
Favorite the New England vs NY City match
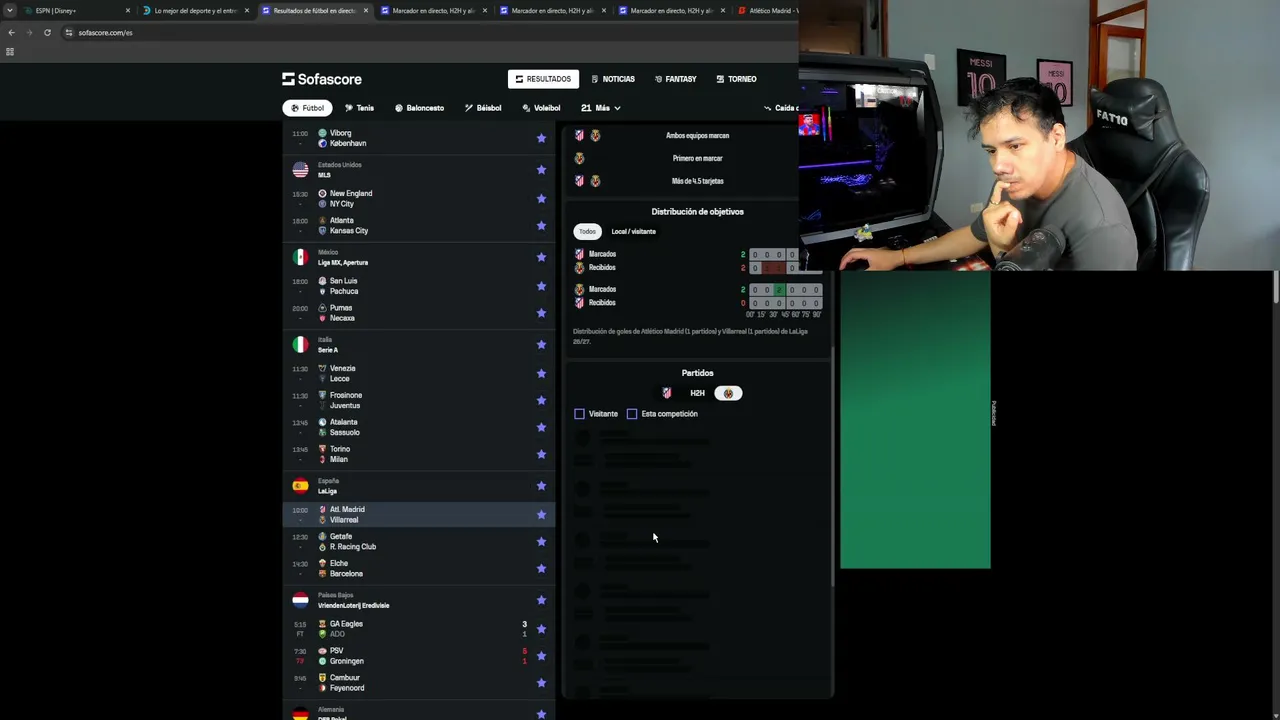click(x=541, y=199)
